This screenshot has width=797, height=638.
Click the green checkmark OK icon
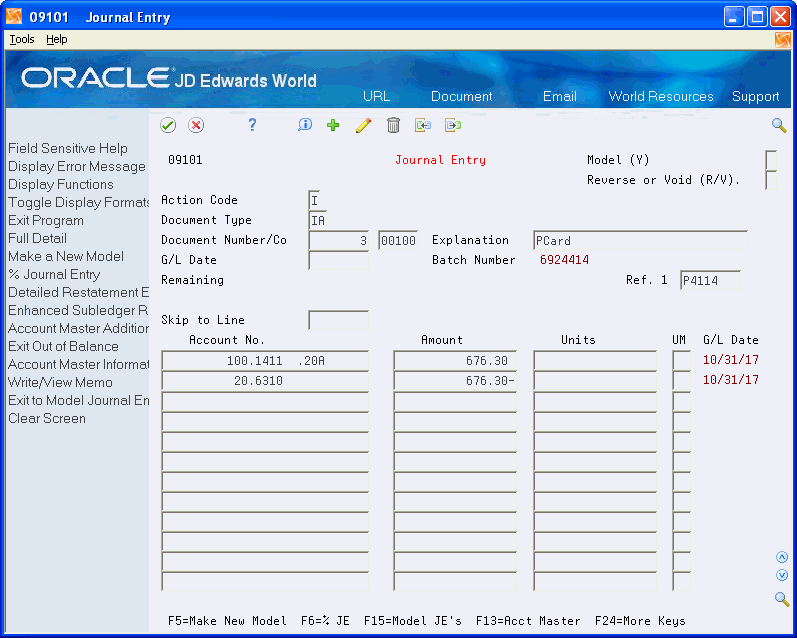pyautogui.click(x=168, y=125)
